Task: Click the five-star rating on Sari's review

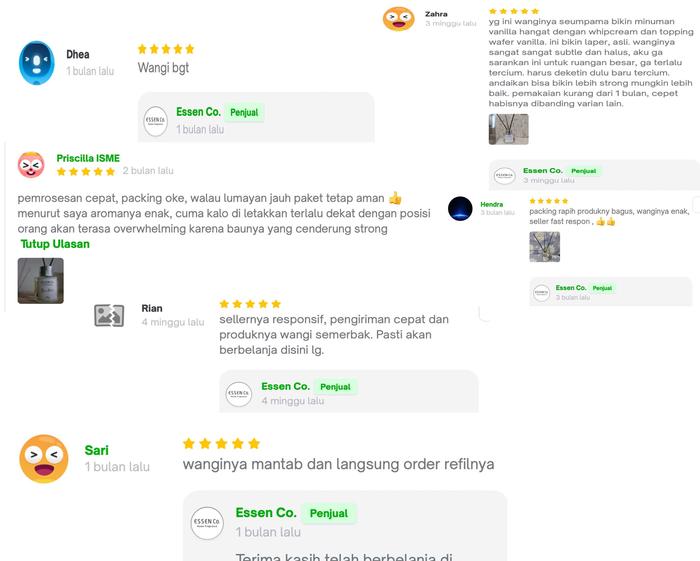Action: [220, 443]
